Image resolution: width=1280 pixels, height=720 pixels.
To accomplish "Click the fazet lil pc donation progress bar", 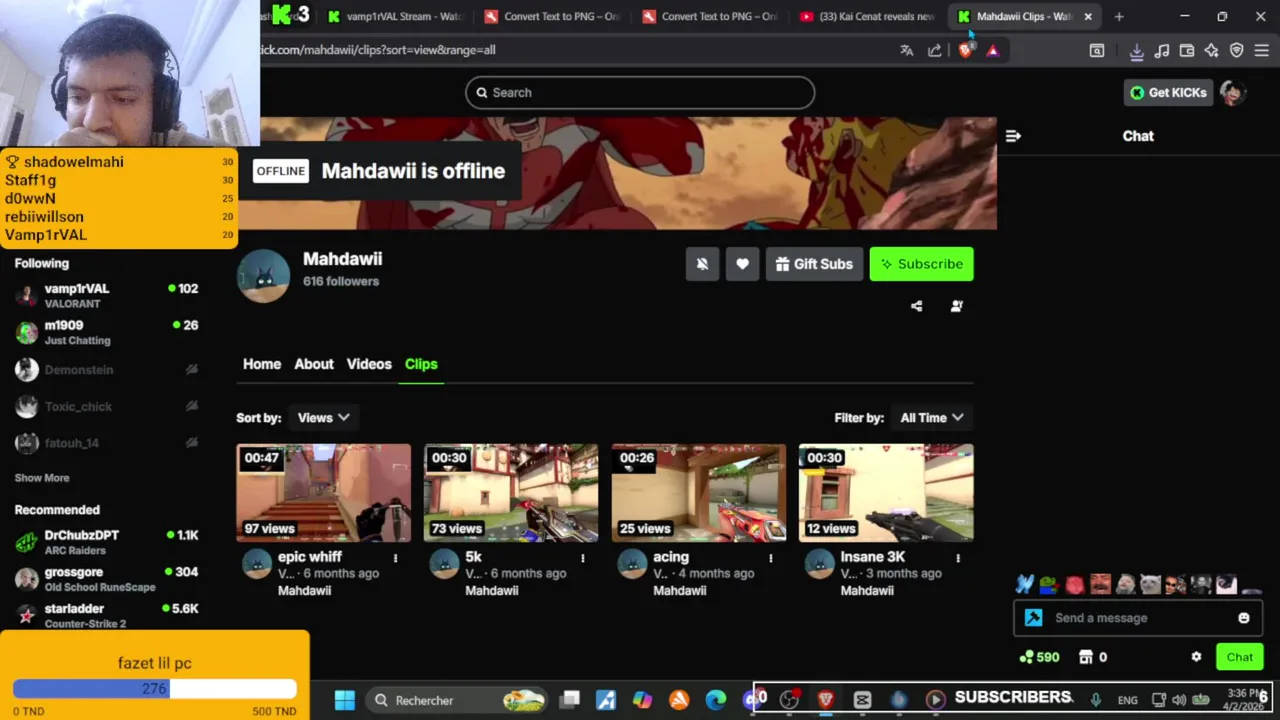I will pyautogui.click(x=155, y=689).
